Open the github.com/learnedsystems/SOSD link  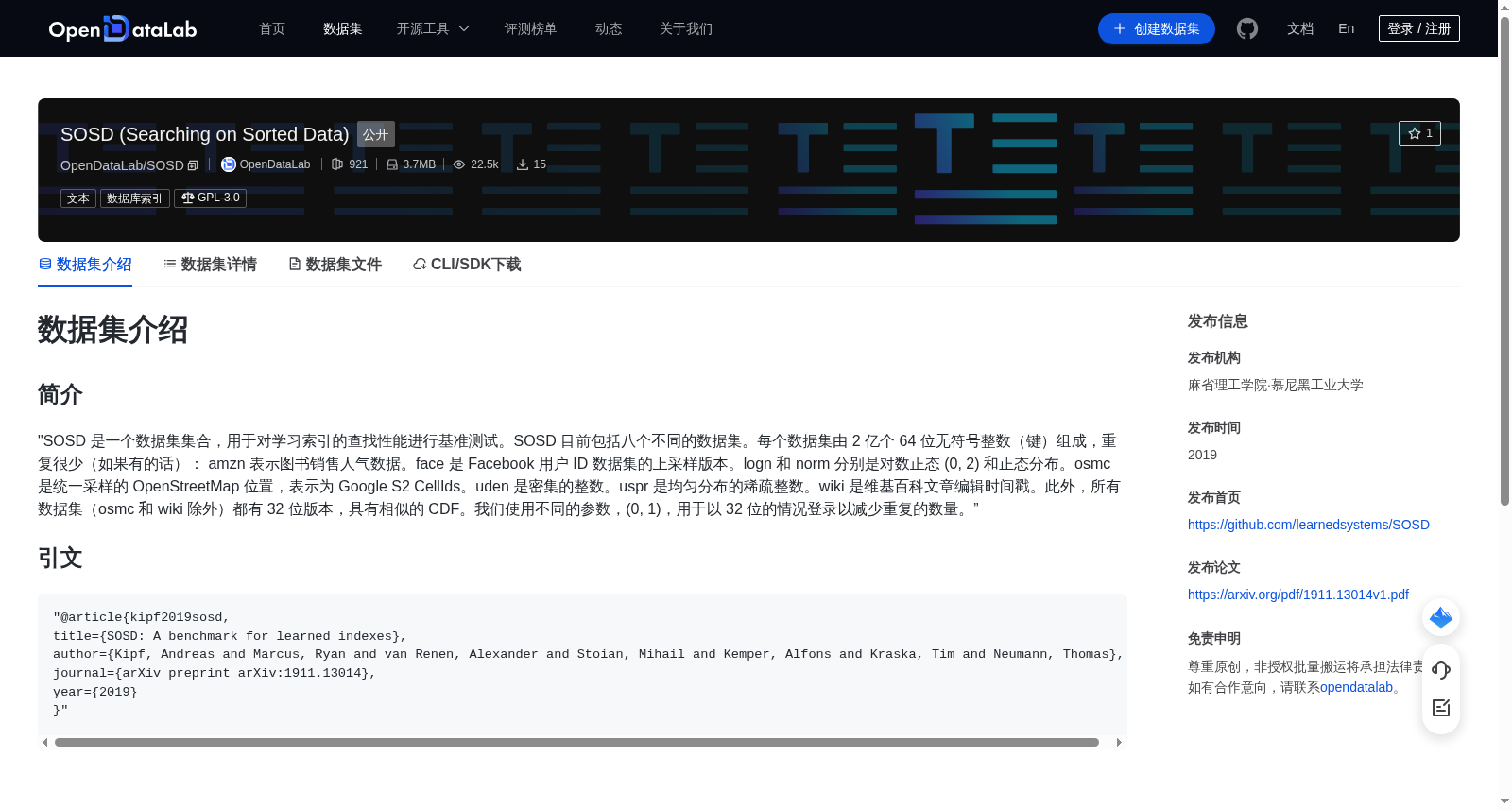click(1308, 525)
